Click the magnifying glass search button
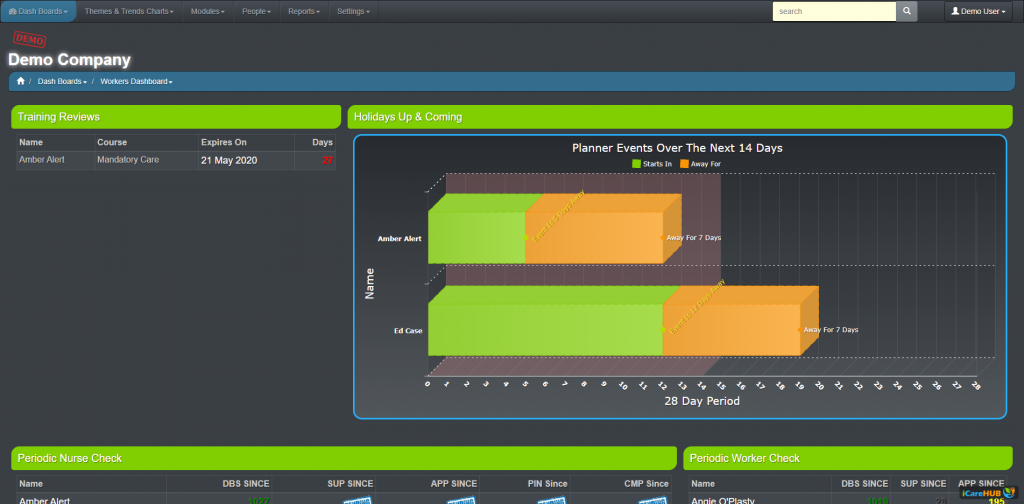Image resolution: width=1024 pixels, height=504 pixels. click(x=906, y=11)
